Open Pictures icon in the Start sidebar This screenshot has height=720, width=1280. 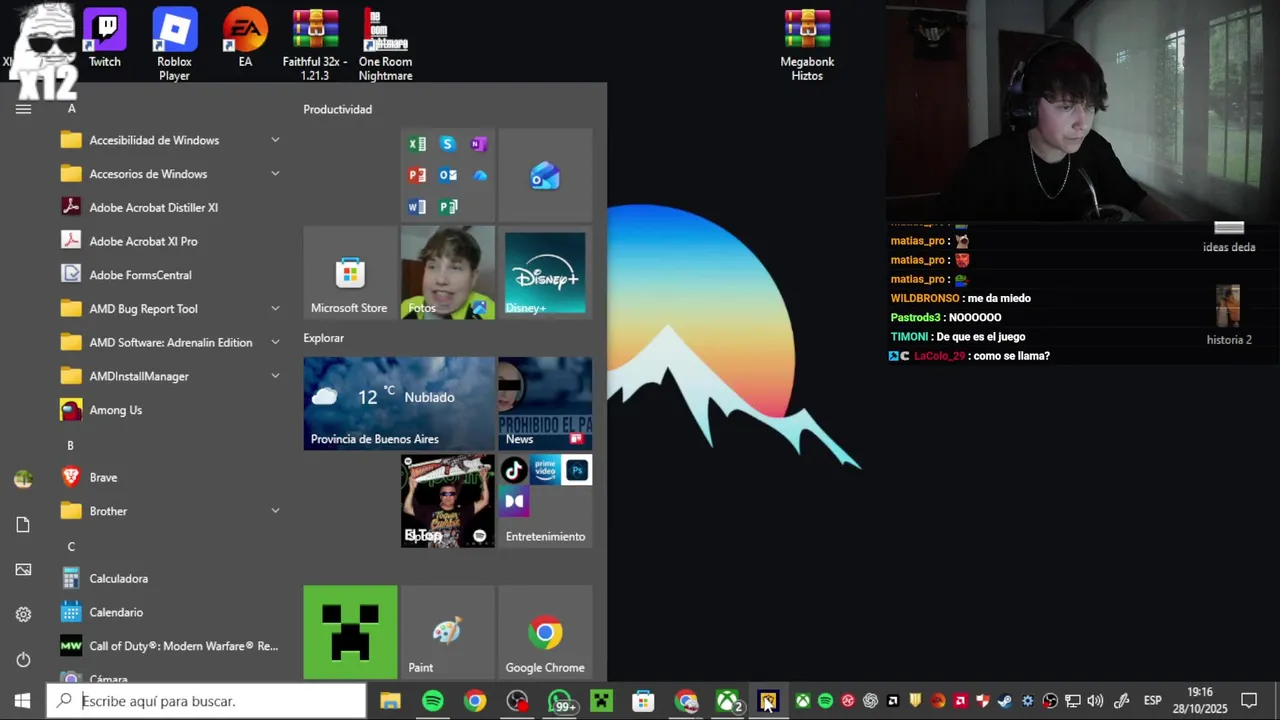[x=23, y=570]
